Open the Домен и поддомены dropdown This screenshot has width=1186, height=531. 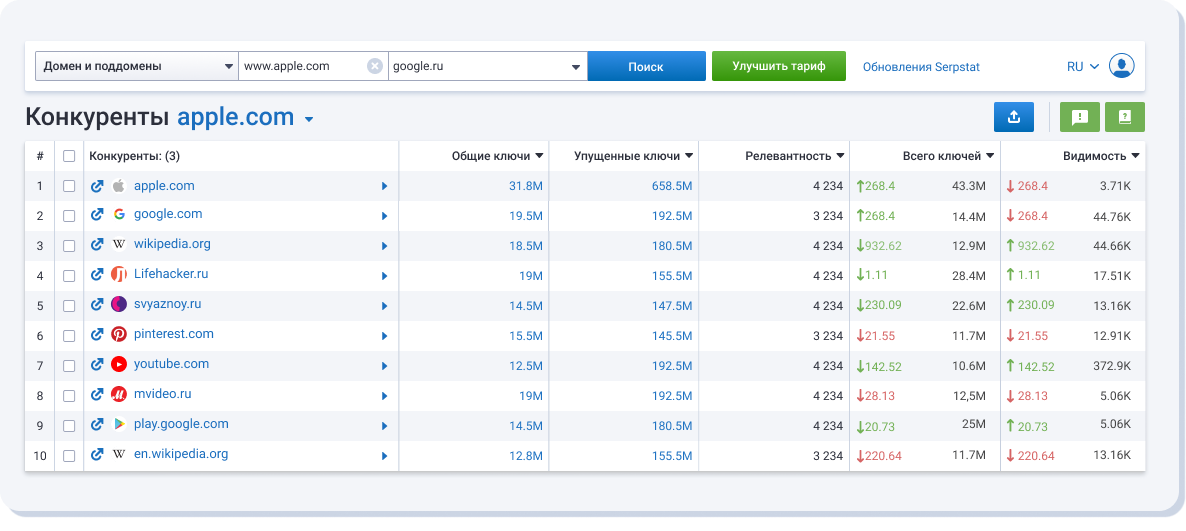pos(136,67)
